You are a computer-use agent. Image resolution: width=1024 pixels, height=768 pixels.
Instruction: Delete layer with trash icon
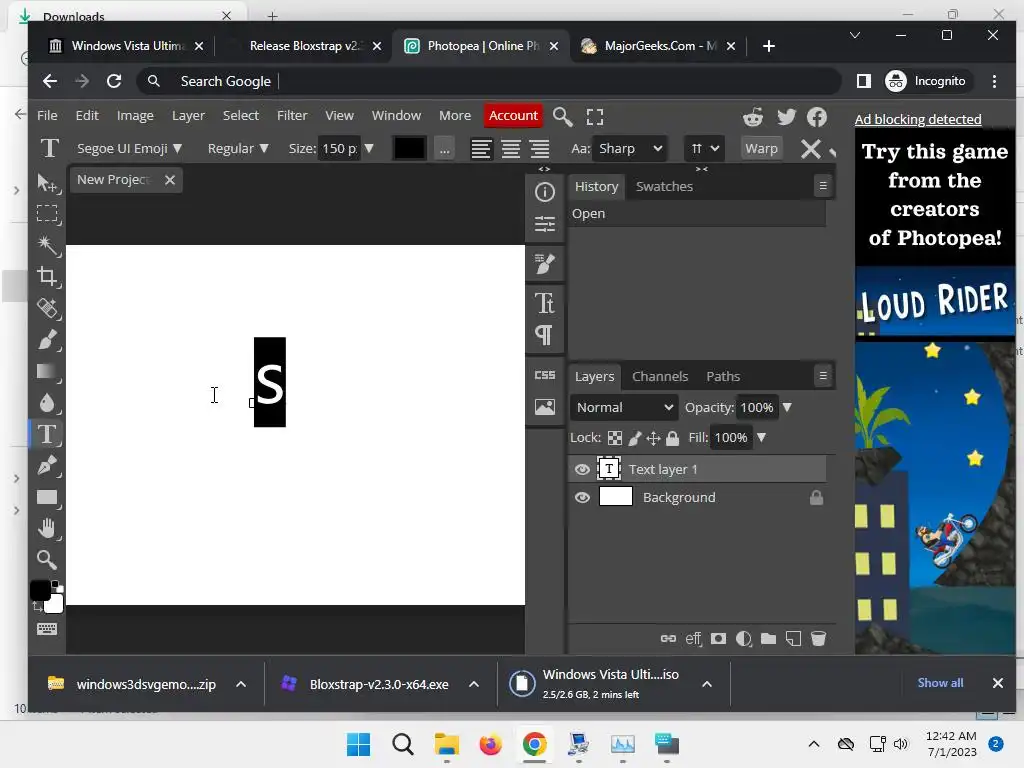point(818,639)
